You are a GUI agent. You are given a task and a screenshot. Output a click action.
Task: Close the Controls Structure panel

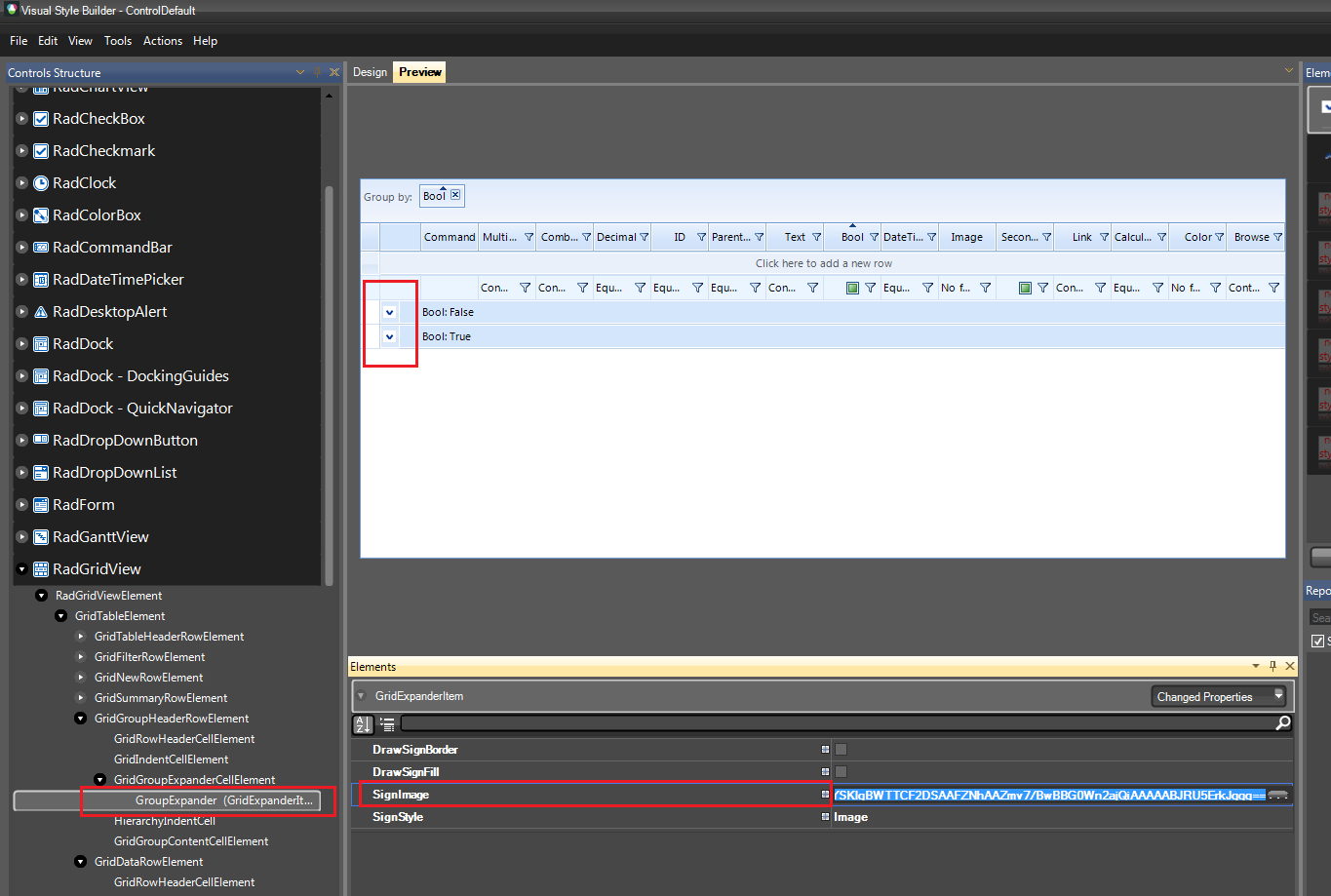[x=334, y=72]
